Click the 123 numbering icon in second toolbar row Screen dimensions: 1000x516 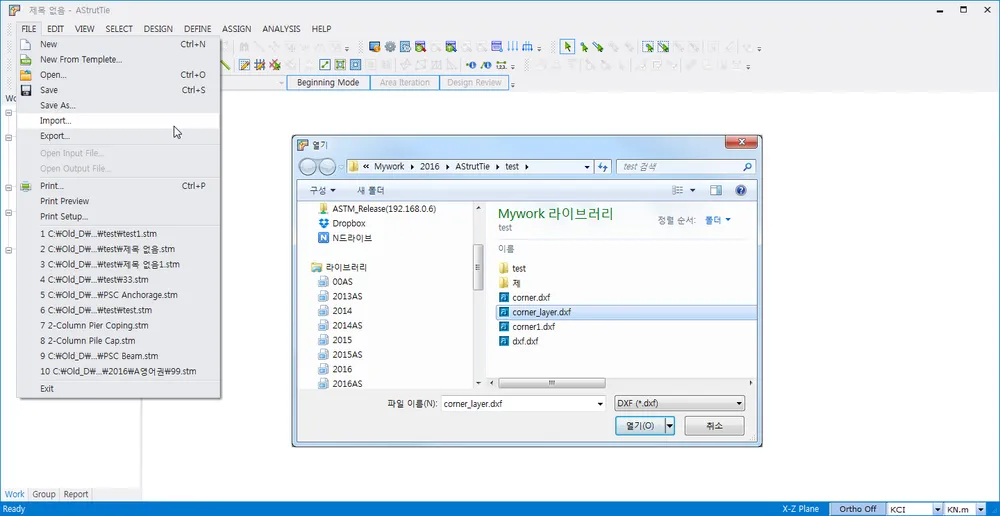[x=502, y=65]
